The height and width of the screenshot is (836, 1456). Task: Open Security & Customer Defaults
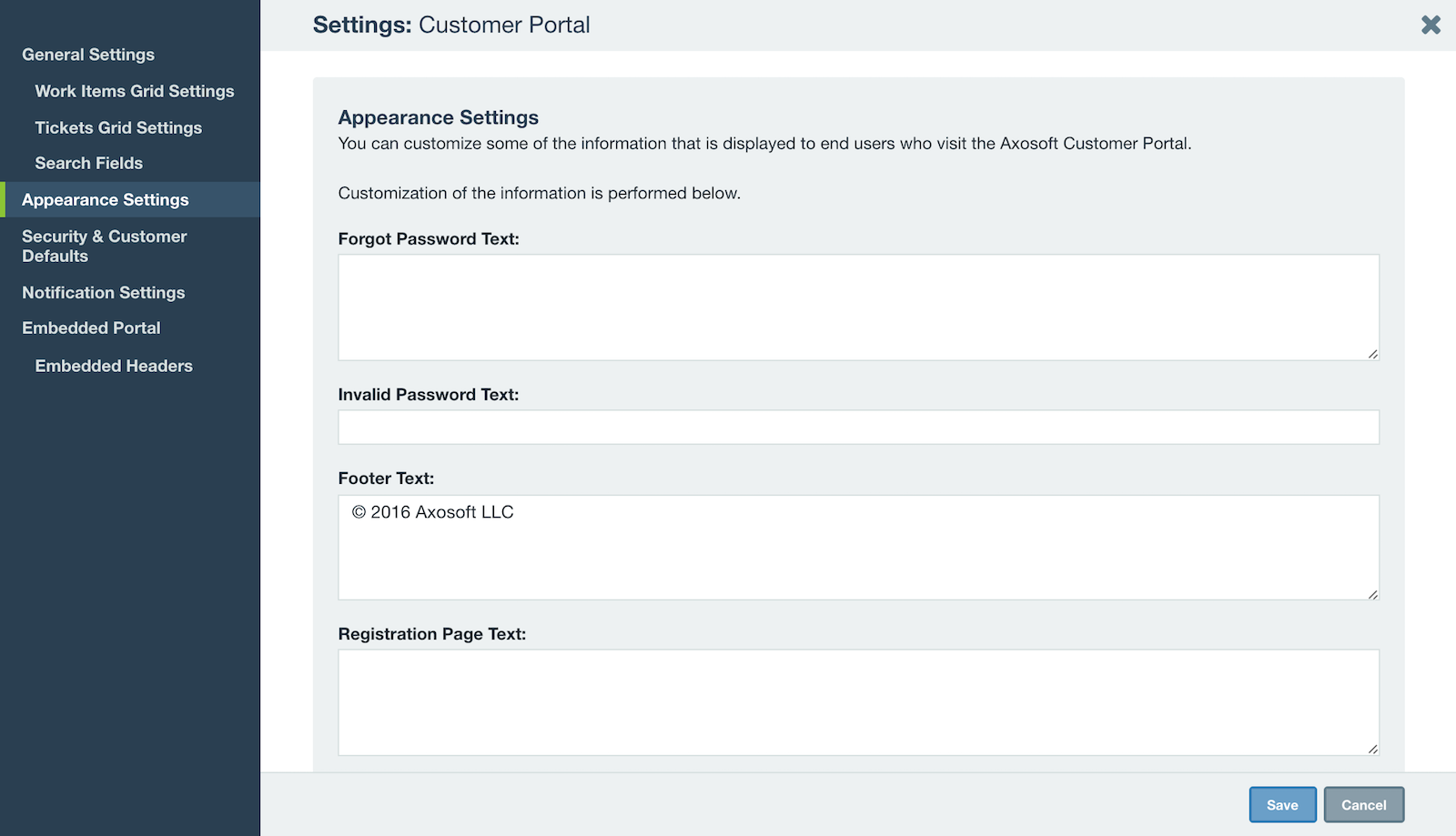104,246
